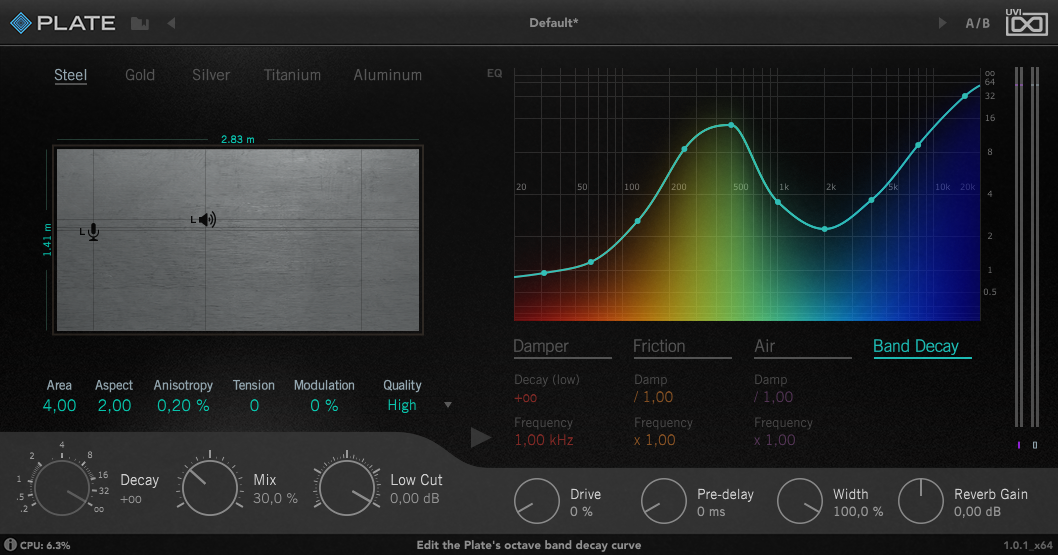Image resolution: width=1058 pixels, height=555 pixels.
Task: Open the preset browser folder icon
Action: click(140, 24)
